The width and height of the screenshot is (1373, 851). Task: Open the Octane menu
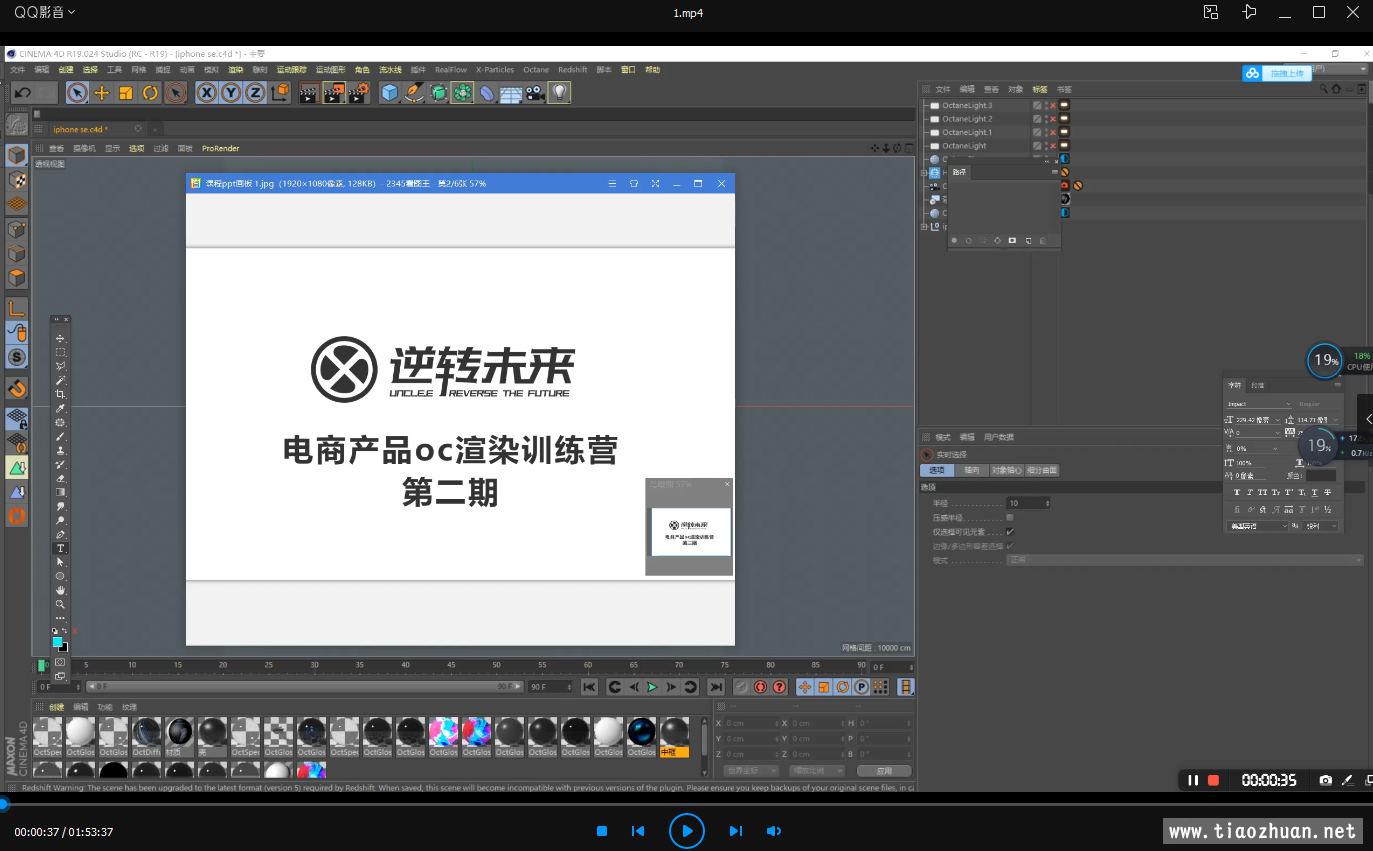[x=536, y=70]
